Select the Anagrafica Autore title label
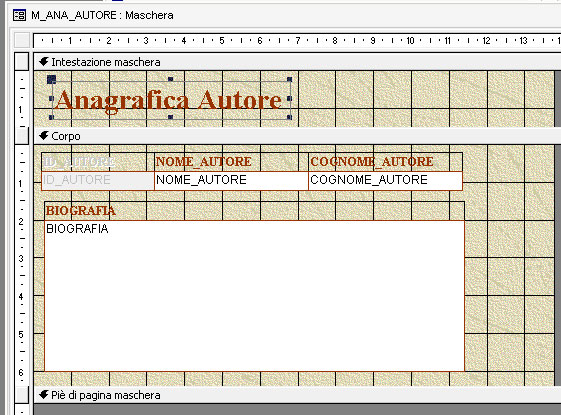Viewport: 561px width, 415px height. tap(170, 99)
